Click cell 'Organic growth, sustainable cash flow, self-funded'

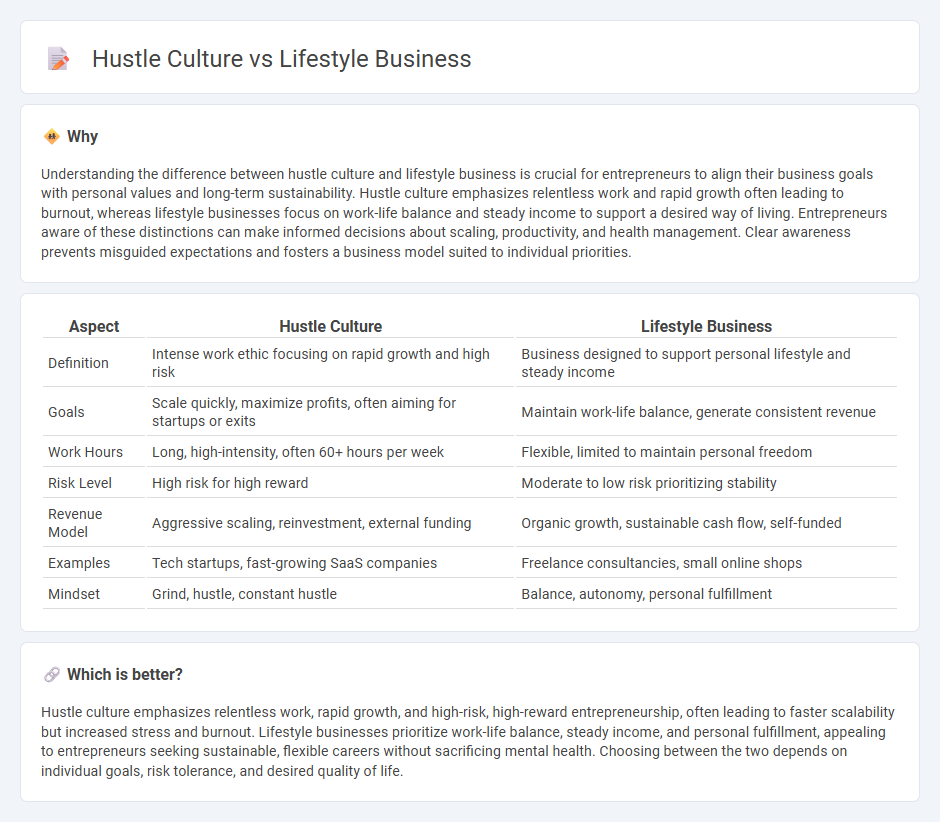[x=706, y=523]
